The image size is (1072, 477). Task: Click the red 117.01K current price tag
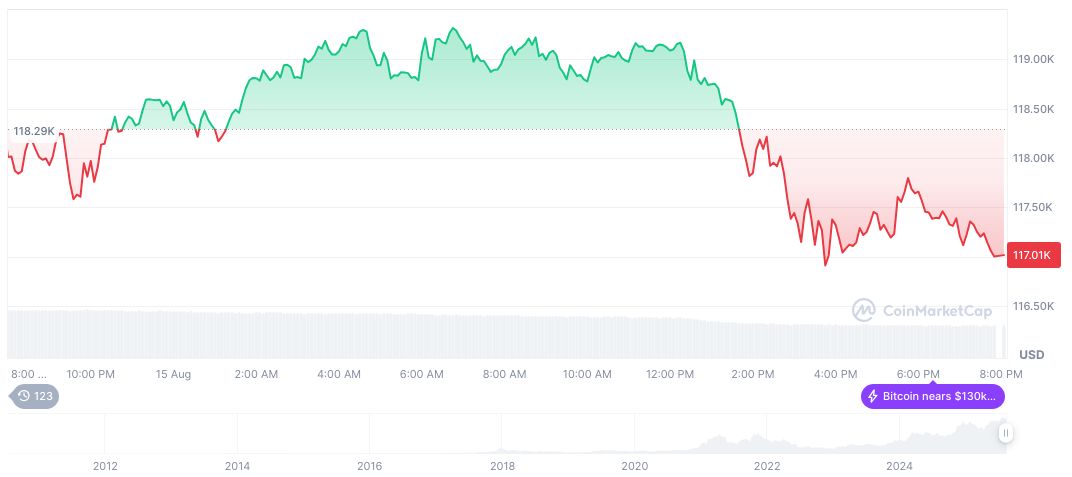point(1032,255)
